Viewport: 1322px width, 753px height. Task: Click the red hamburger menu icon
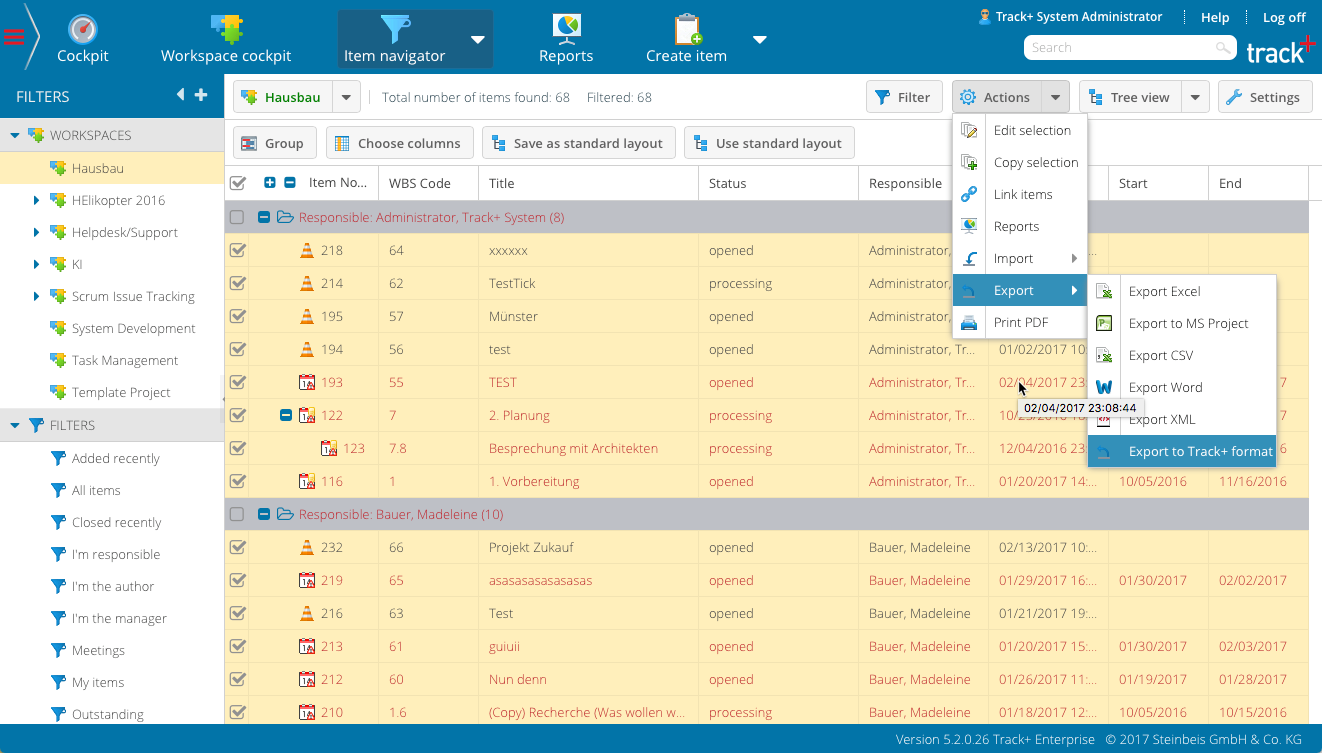pos(14,38)
